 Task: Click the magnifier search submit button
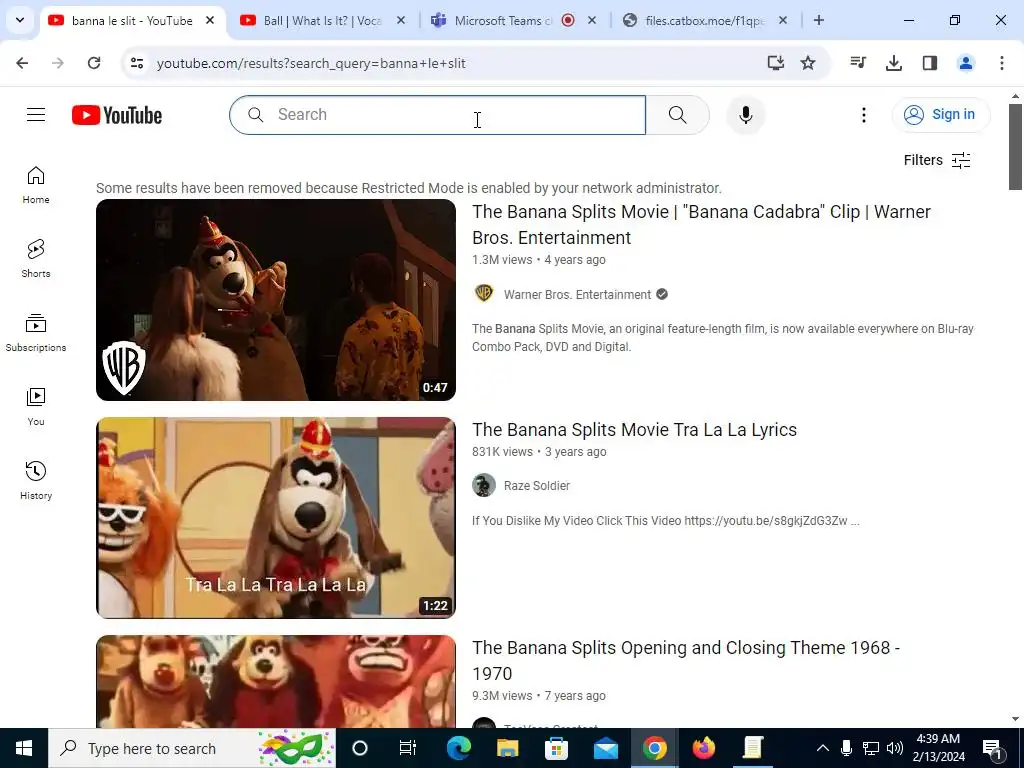[677, 115]
